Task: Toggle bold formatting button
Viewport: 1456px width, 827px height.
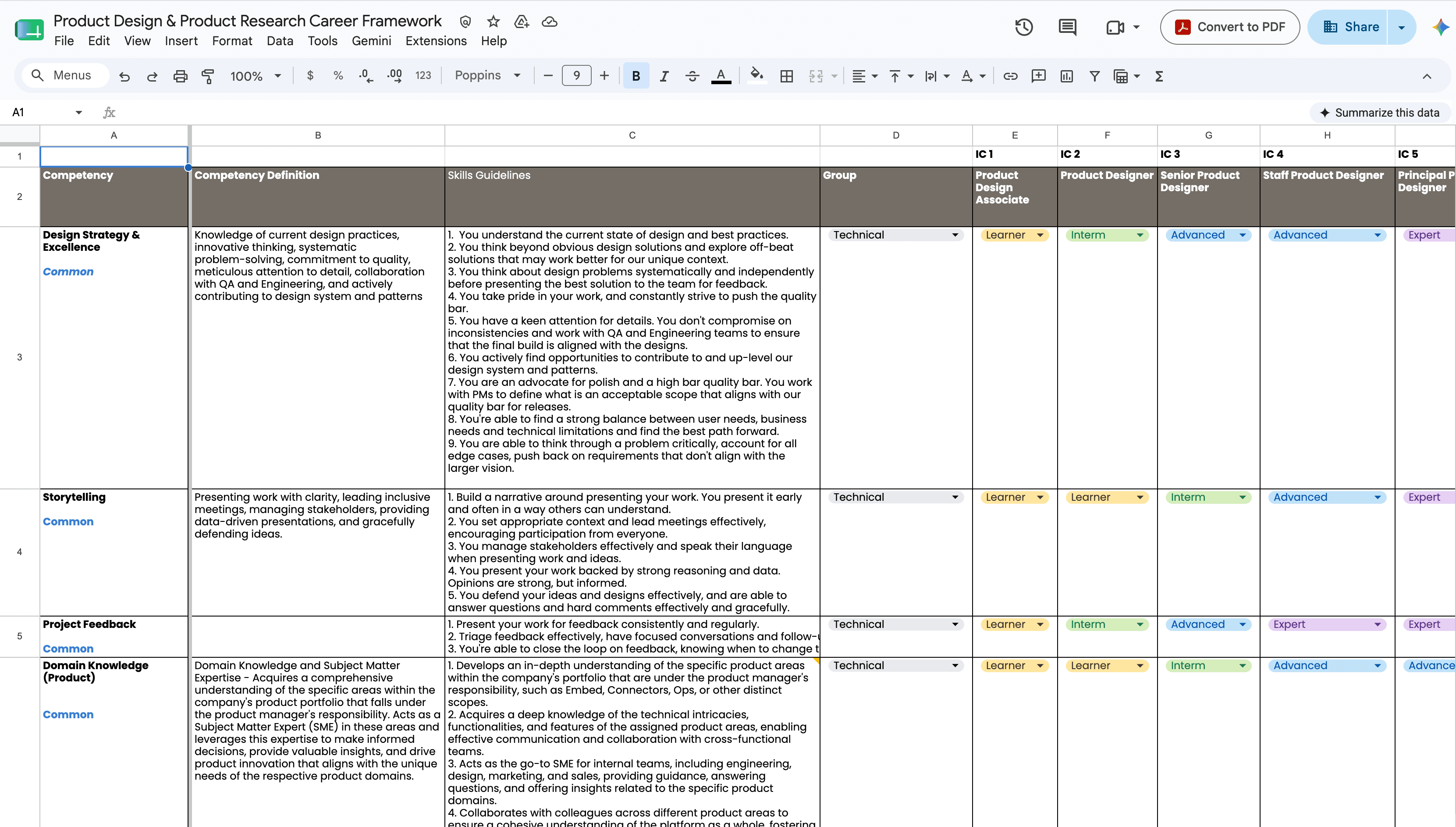Action: 636,76
